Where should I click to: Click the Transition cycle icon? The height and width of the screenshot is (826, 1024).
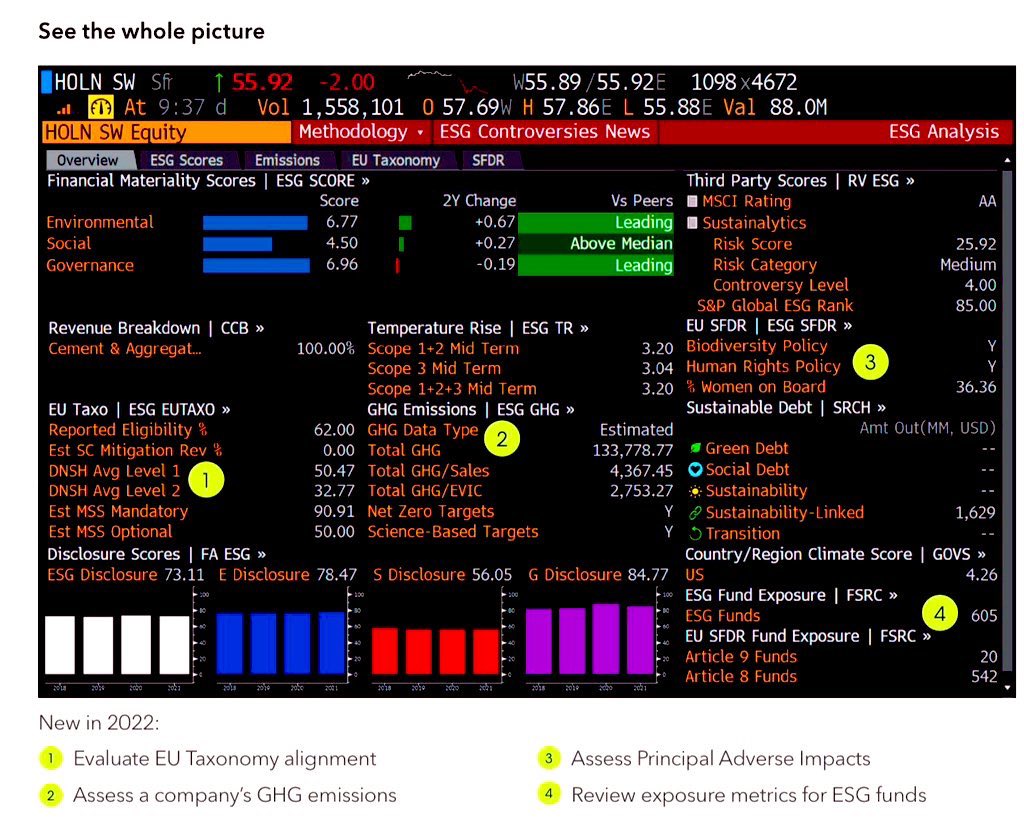pos(696,534)
